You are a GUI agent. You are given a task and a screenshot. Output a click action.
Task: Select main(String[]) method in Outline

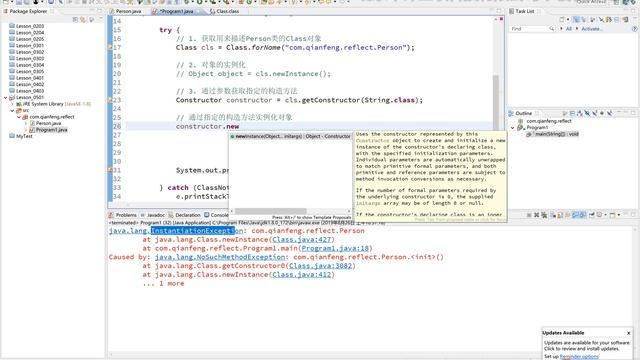[552, 134]
